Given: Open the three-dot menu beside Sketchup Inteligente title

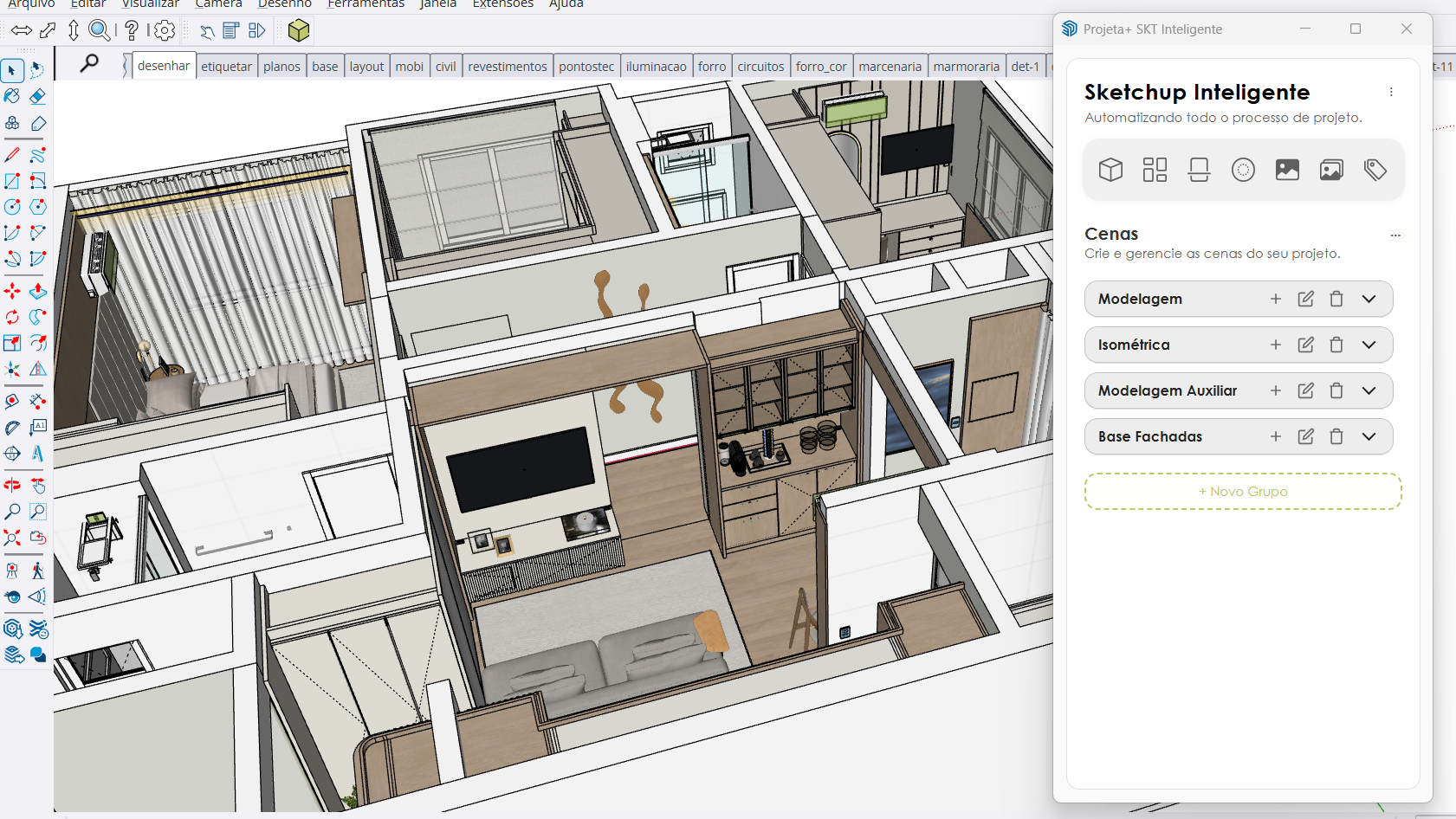Looking at the screenshot, I should coord(1392,92).
